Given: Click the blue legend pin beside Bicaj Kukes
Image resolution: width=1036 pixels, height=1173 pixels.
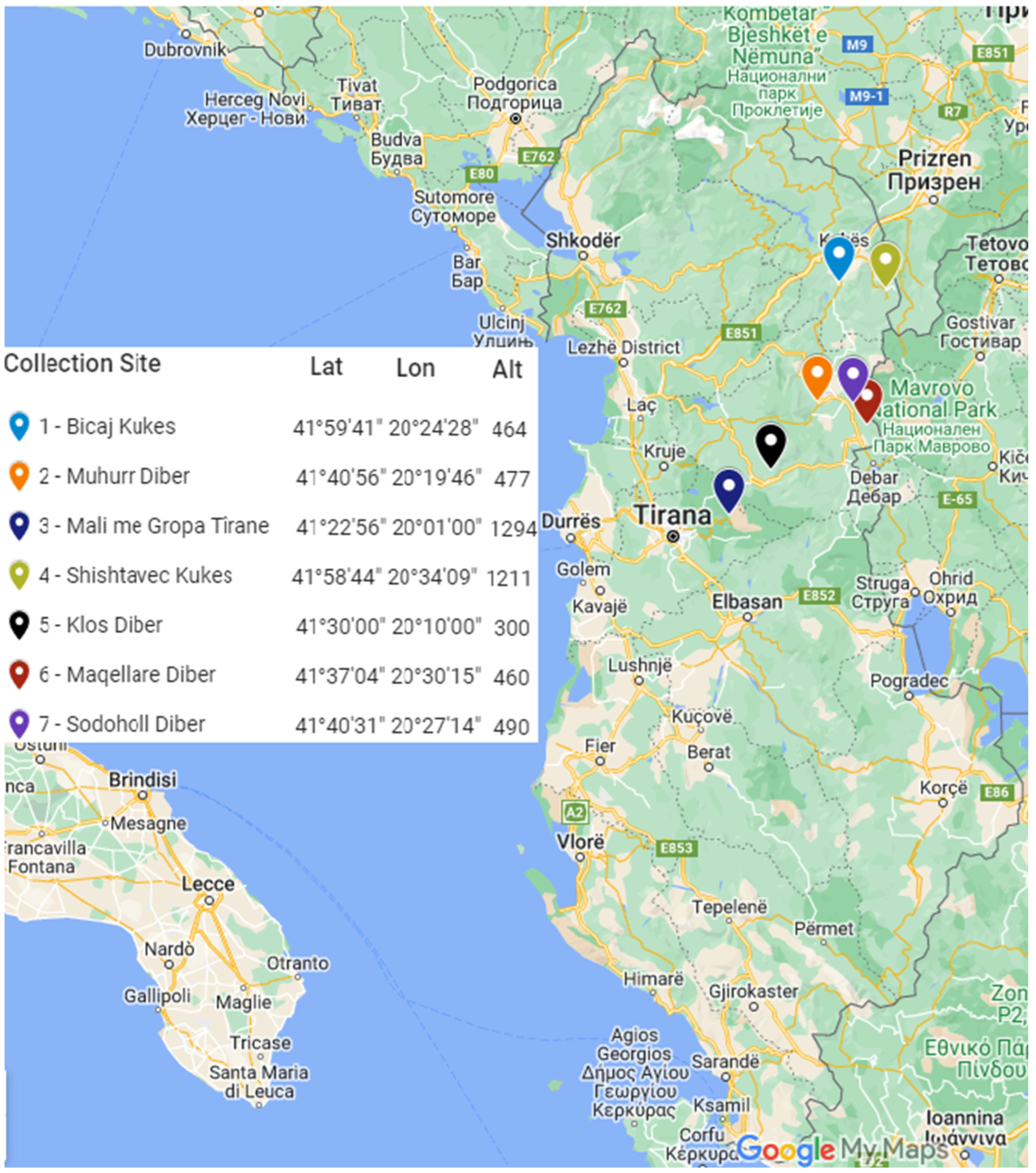Looking at the screenshot, I should coord(19,426).
